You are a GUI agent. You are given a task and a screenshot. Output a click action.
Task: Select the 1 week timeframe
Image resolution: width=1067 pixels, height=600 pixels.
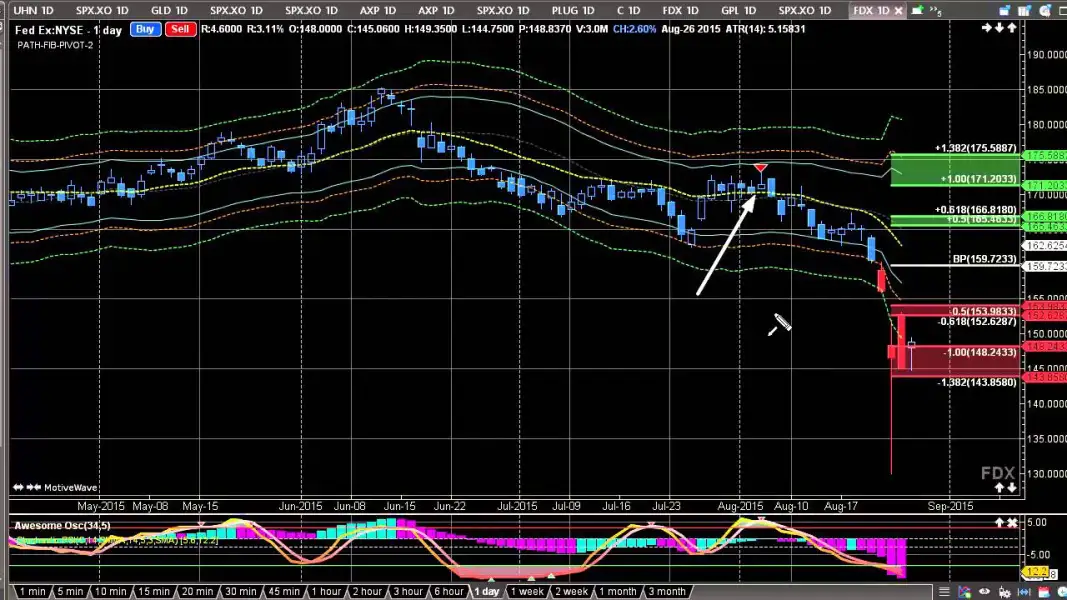point(527,591)
